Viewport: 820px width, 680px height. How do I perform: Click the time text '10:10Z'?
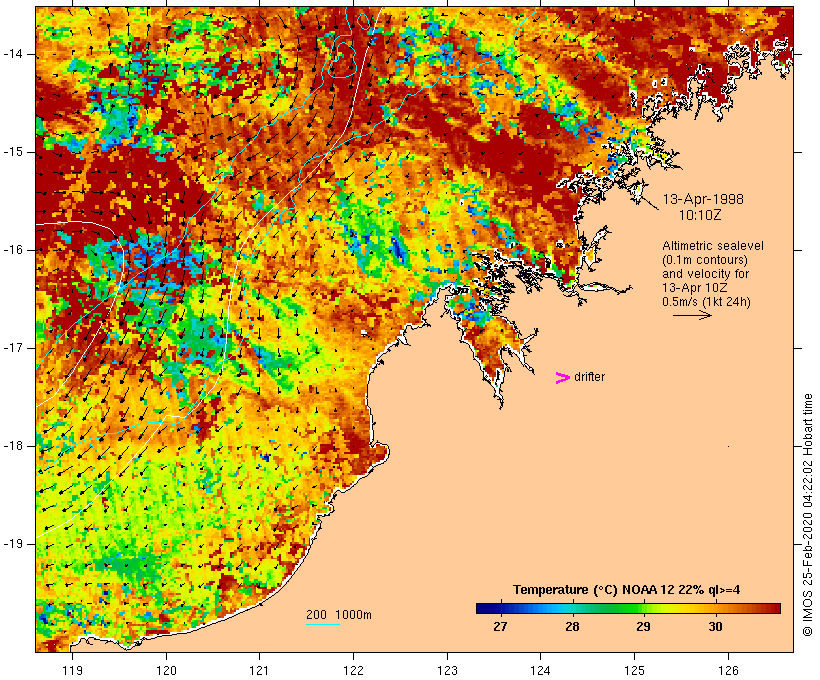click(x=700, y=215)
